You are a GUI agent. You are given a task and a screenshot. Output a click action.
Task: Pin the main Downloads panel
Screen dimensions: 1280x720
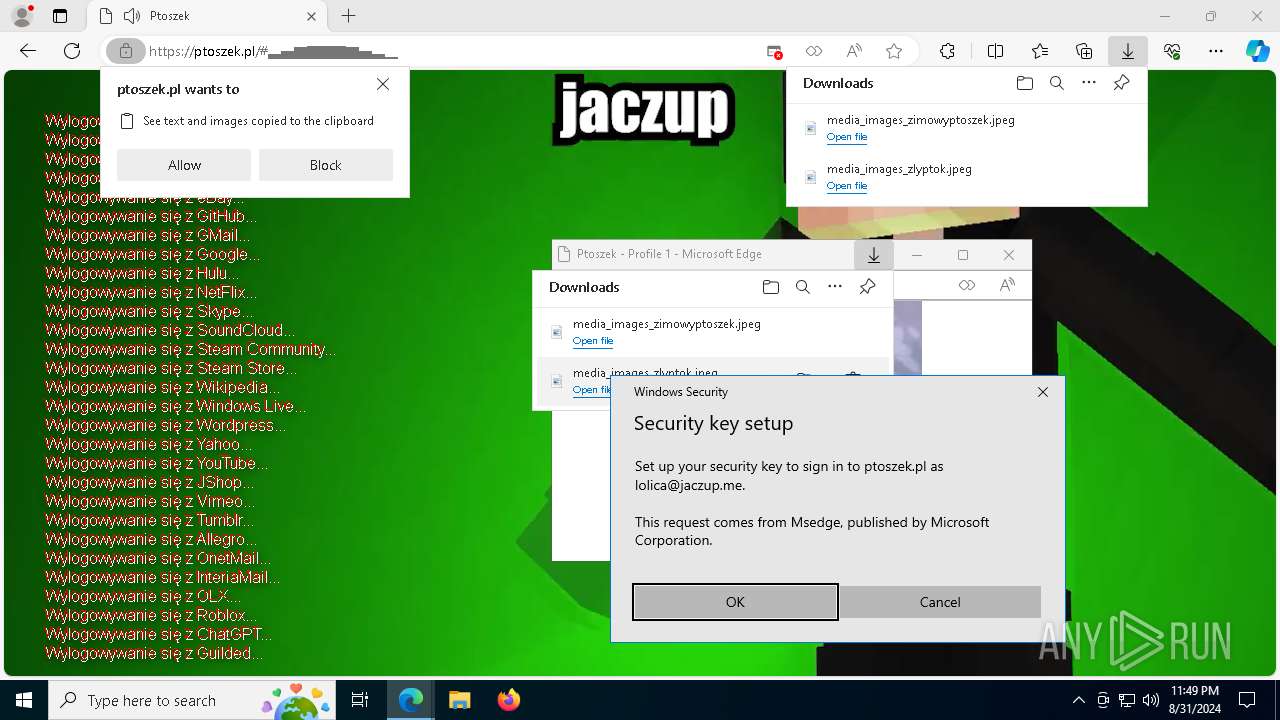1122,83
